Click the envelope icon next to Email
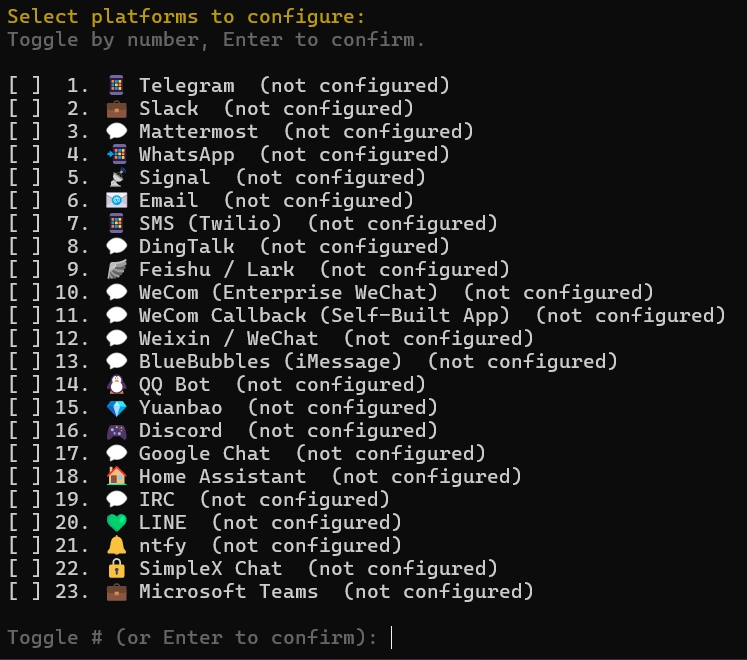Screen dimensions: 747x660 point(116,201)
